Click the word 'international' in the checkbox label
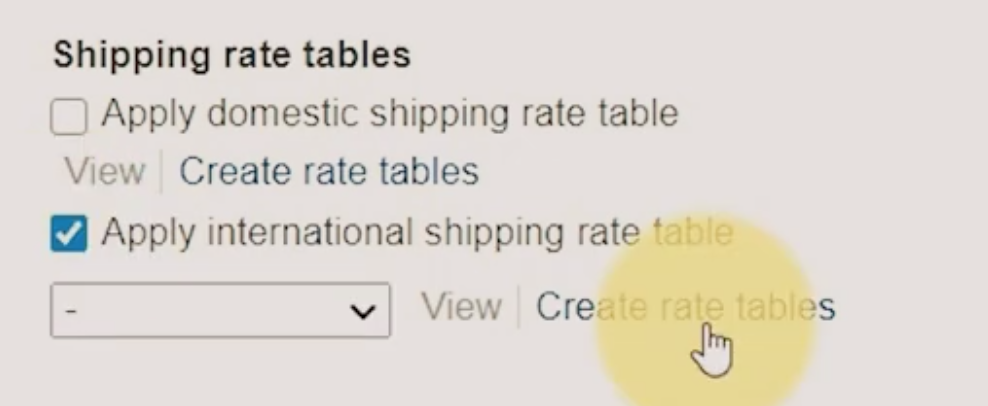This screenshot has height=406, width=988. [309, 231]
